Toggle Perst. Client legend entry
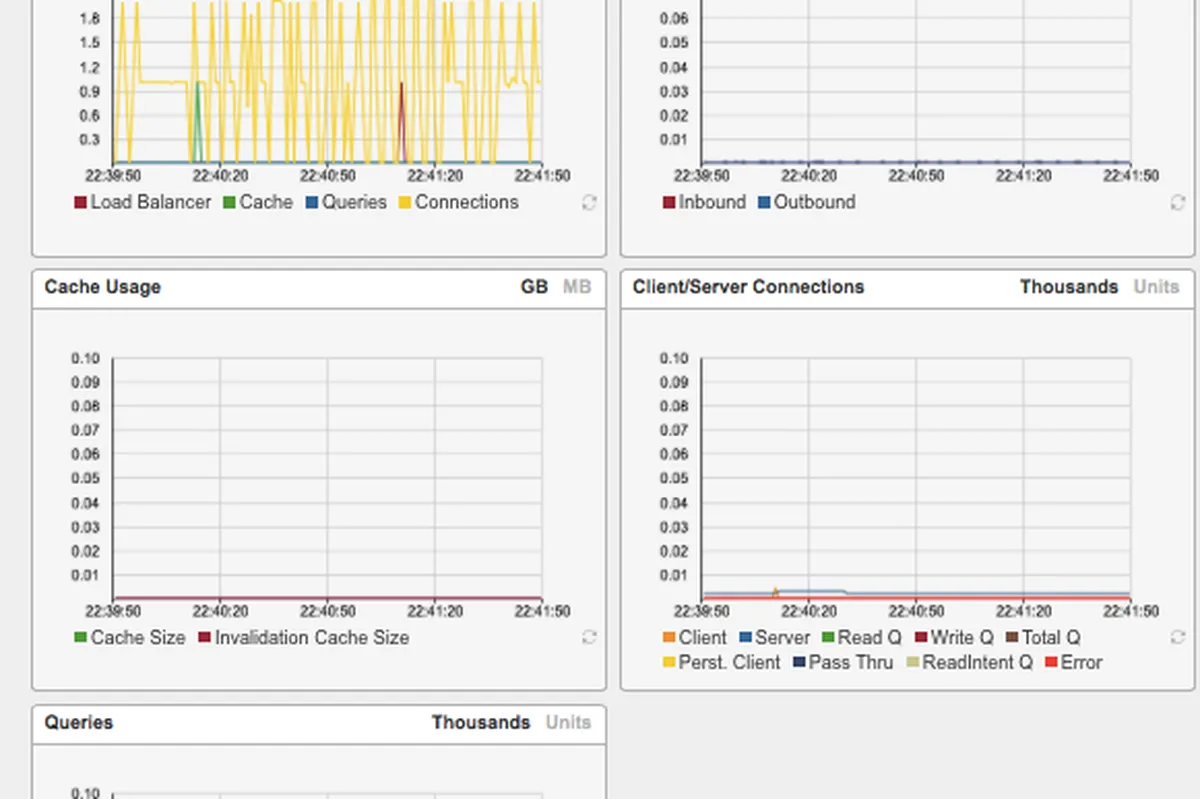The width and height of the screenshot is (1200, 799). [x=721, y=662]
